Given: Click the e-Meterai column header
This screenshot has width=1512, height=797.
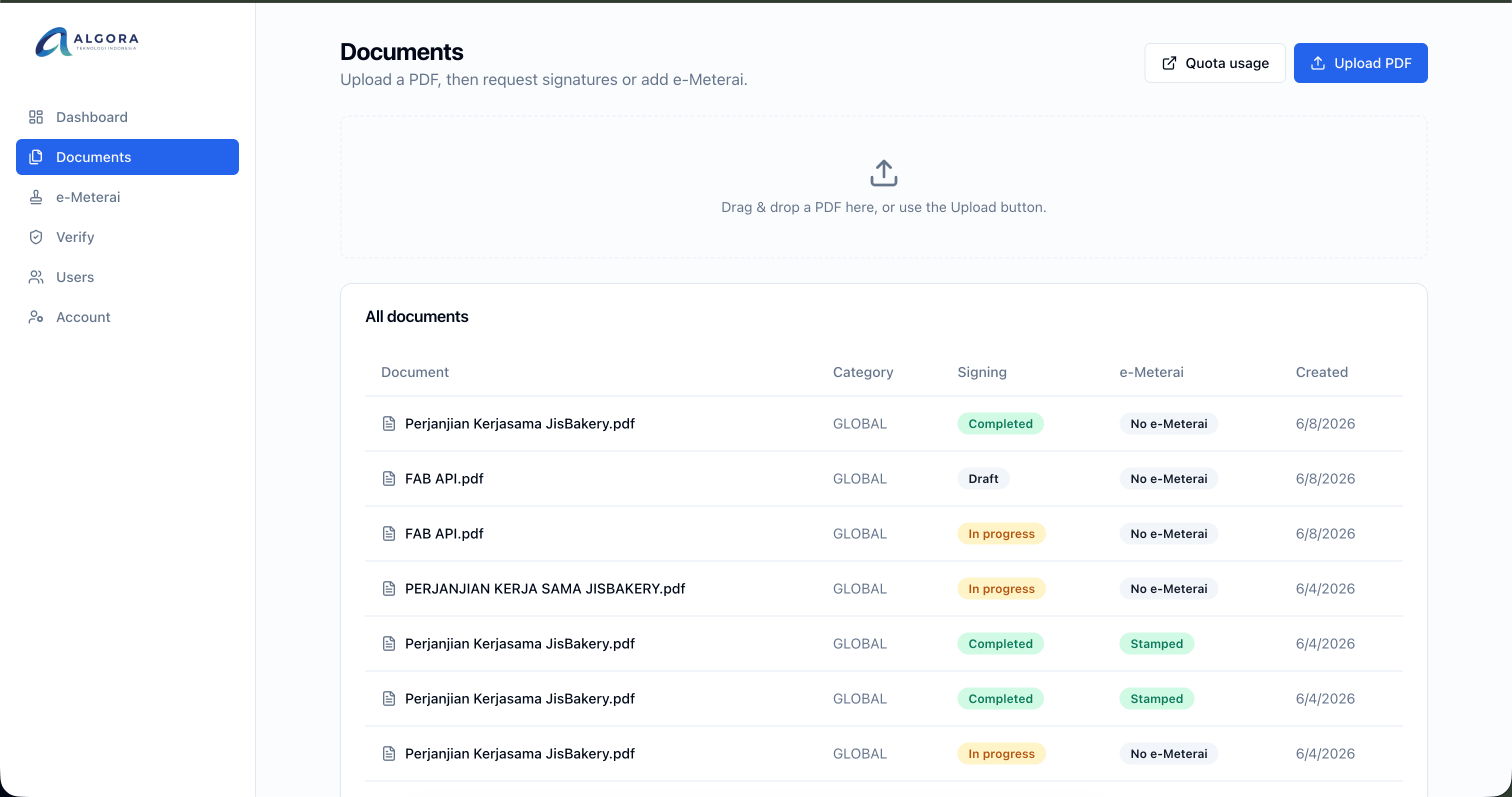Looking at the screenshot, I should pyautogui.click(x=1151, y=371).
